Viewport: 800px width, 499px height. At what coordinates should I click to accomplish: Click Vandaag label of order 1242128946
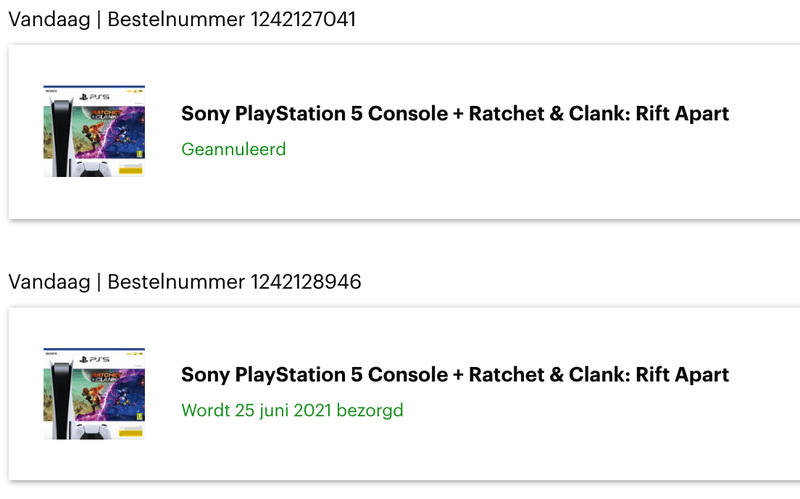tap(49, 282)
